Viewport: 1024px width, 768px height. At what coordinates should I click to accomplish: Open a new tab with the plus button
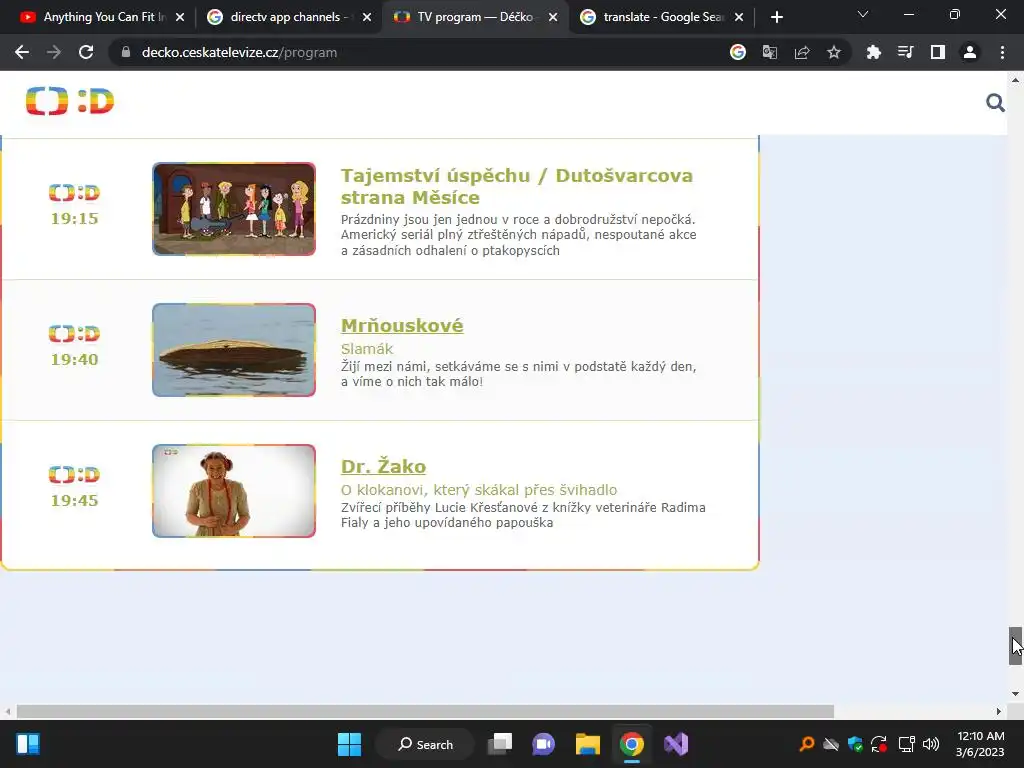click(776, 17)
